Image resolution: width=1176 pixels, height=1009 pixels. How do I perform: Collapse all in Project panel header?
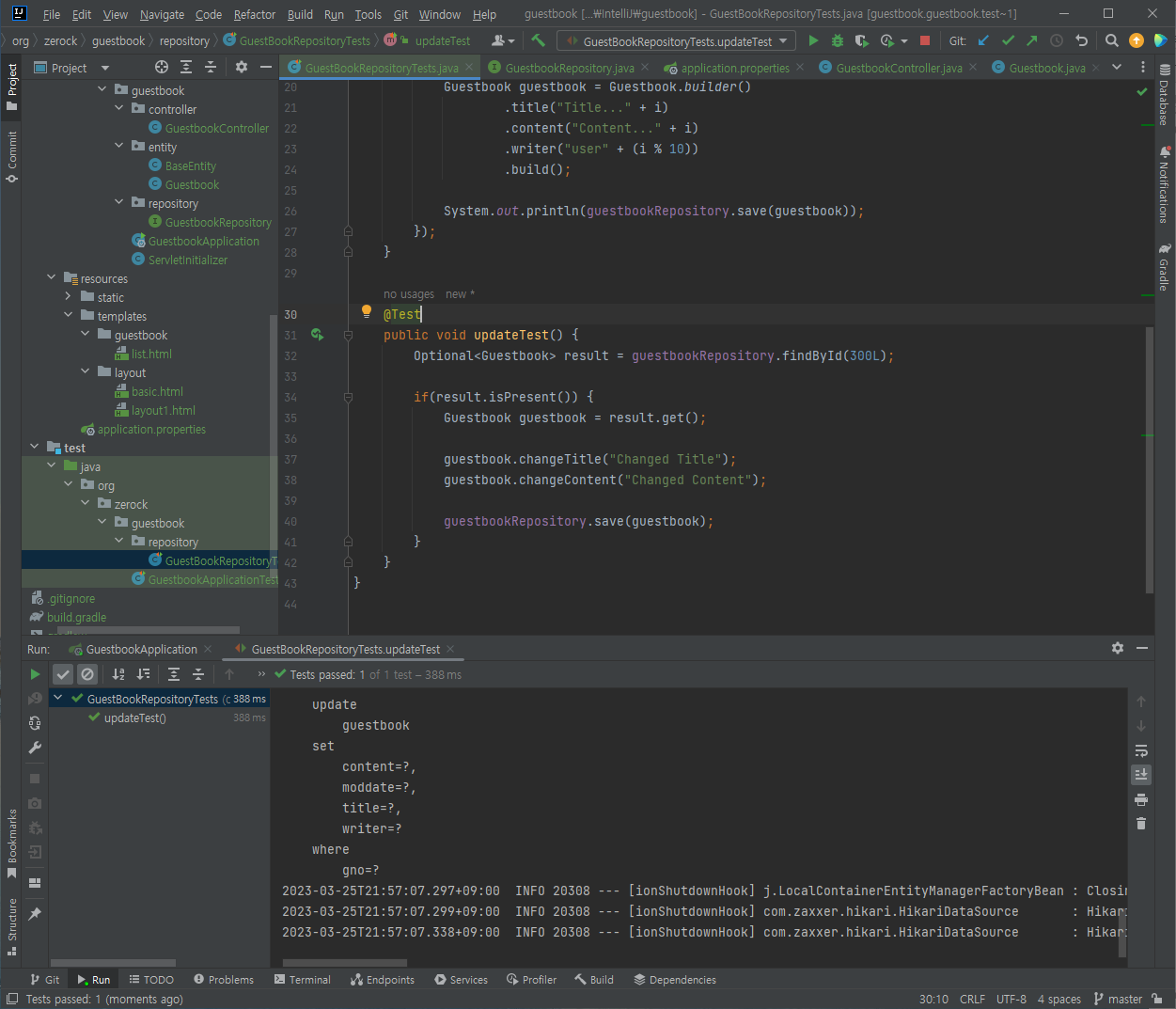(x=211, y=67)
